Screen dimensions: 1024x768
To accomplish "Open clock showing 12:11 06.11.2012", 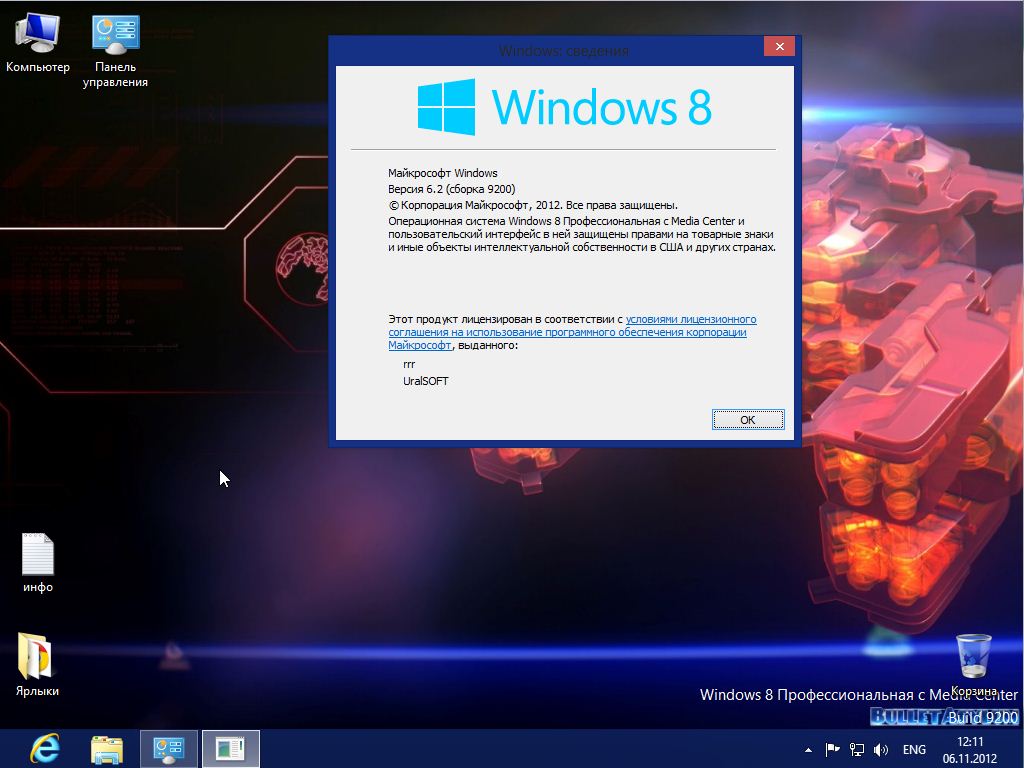I will [x=970, y=750].
